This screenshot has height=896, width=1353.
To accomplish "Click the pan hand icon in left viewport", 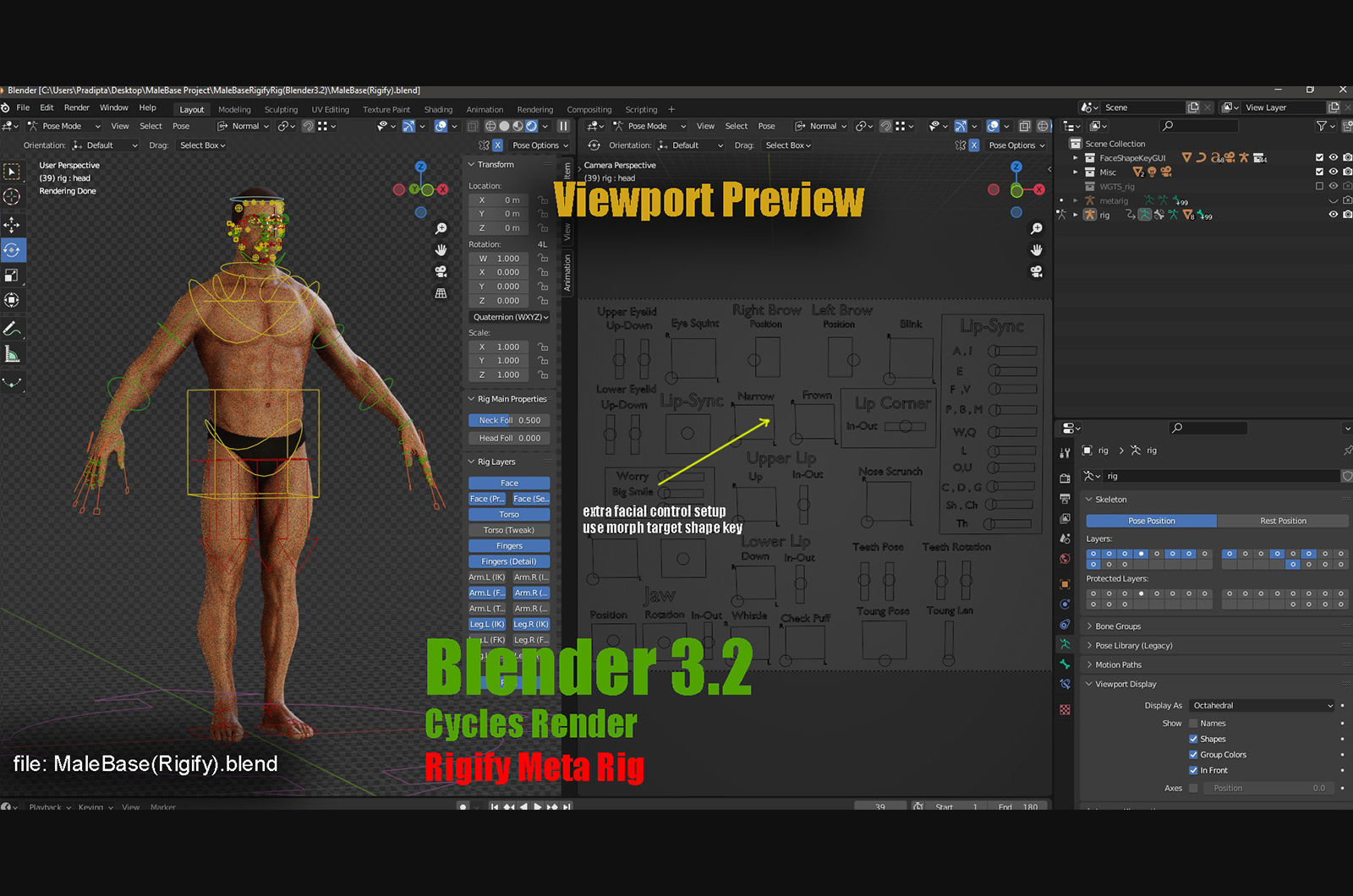I will click(441, 250).
